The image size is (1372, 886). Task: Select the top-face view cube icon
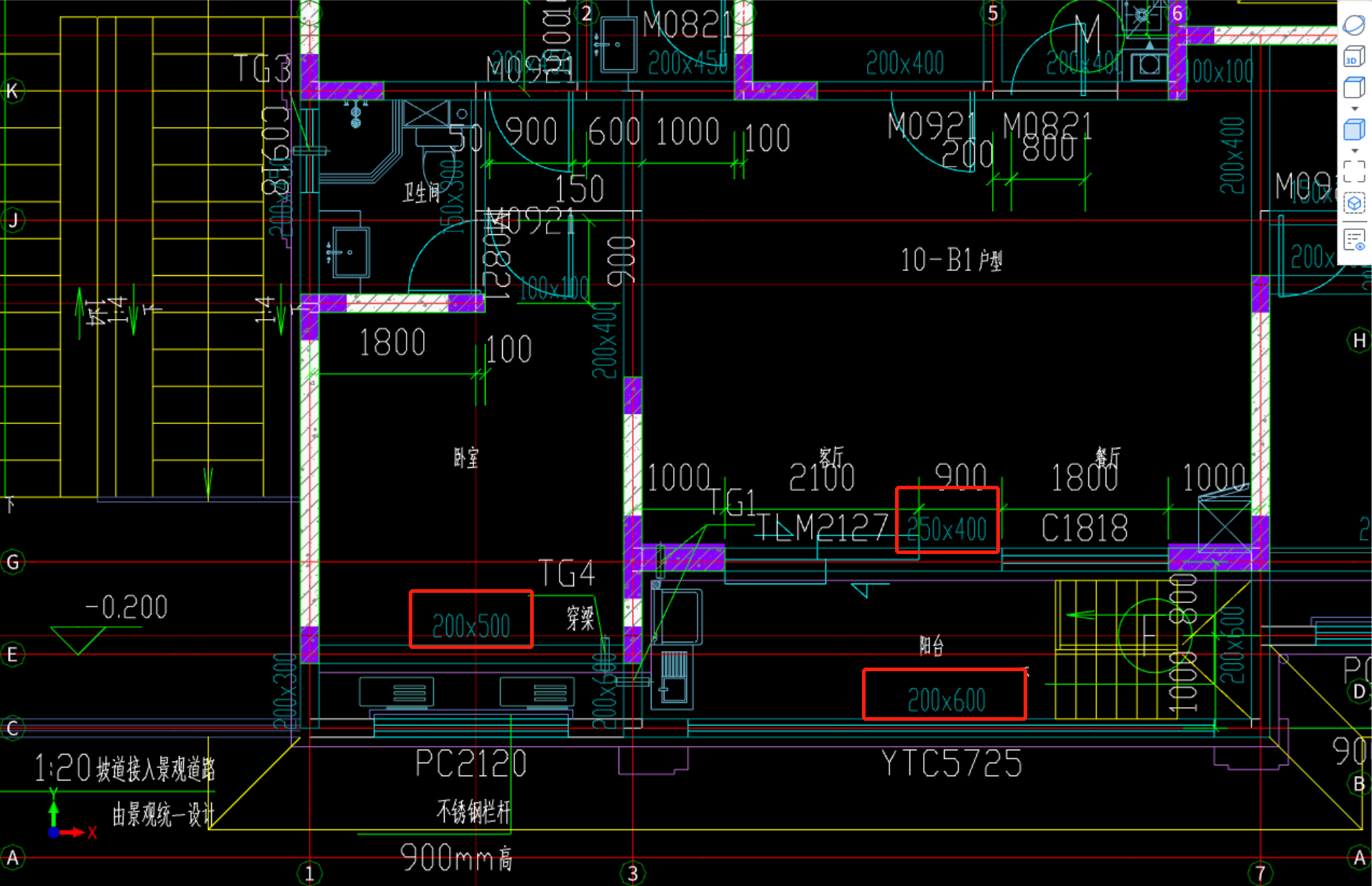click(x=1354, y=88)
